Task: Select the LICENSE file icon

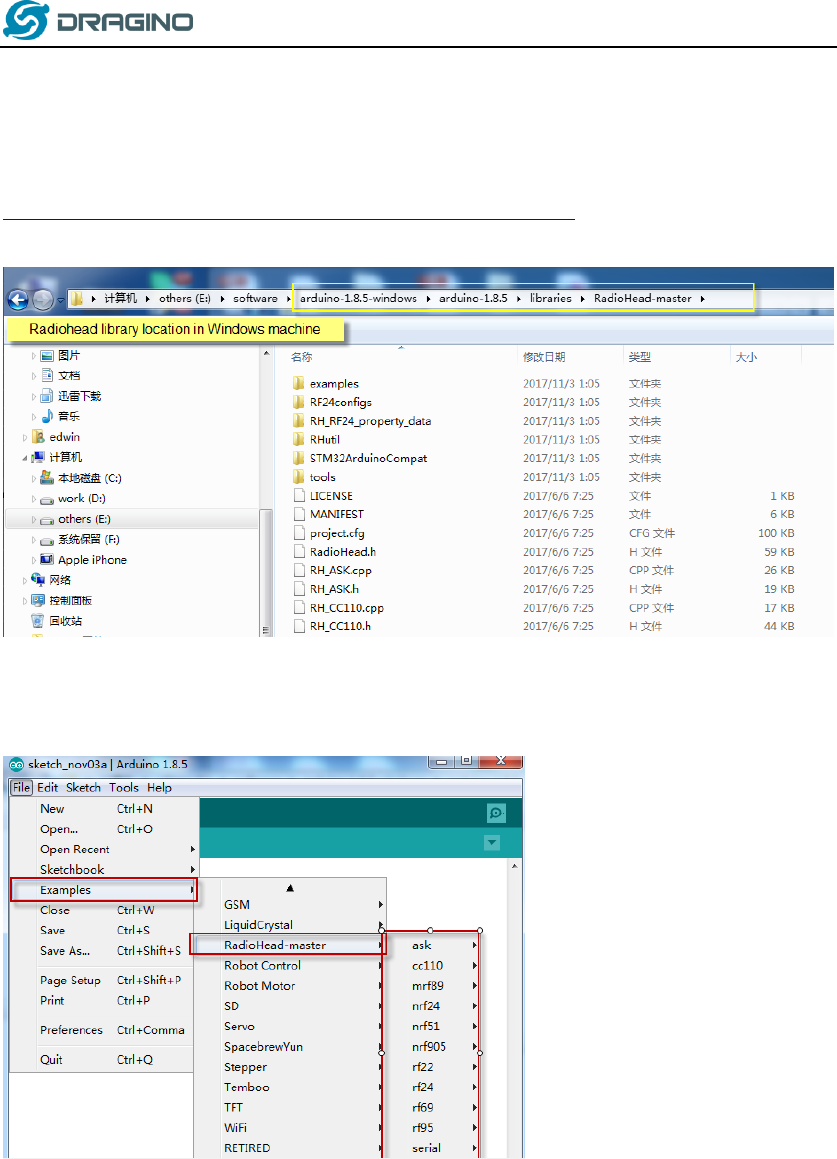Action: tap(299, 495)
